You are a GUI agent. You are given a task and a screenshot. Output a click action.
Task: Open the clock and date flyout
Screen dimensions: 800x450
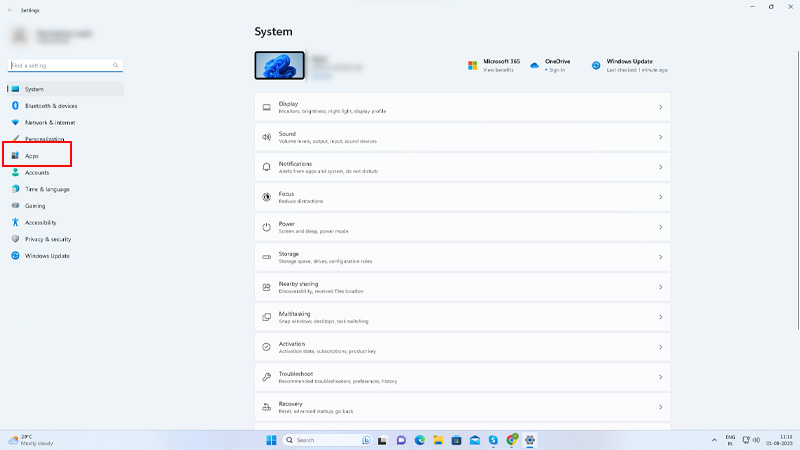point(779,440)
